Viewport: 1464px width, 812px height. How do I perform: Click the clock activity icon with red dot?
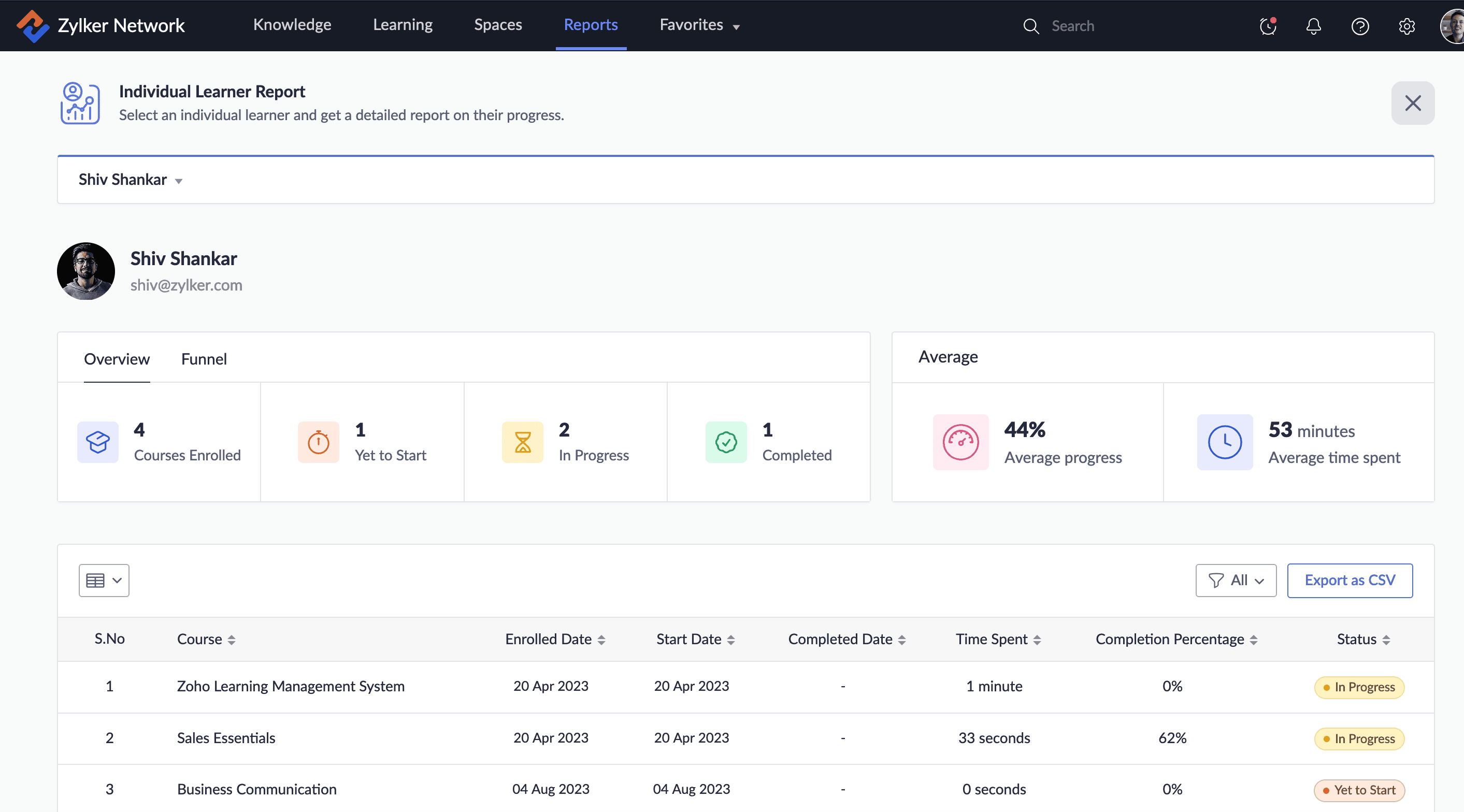coord(1268,26)
